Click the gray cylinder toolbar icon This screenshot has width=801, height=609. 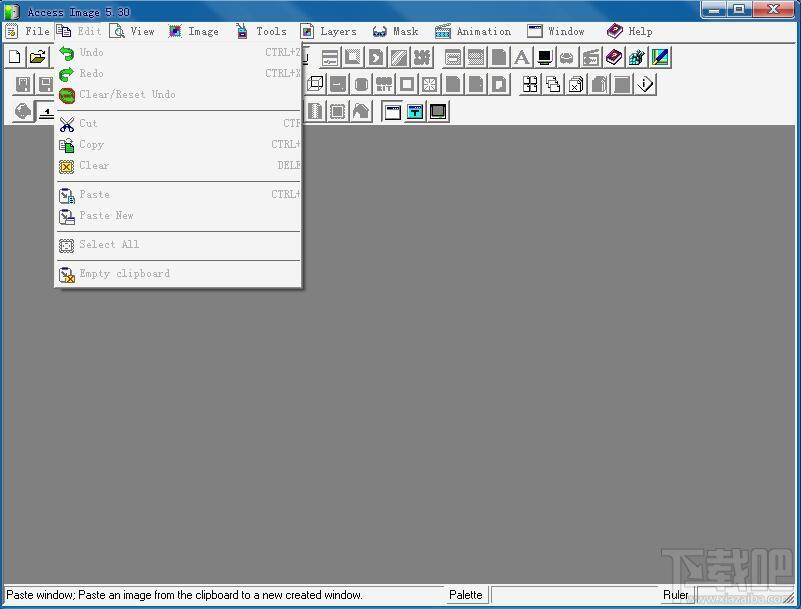pyautogui.click(x=361, y=84)
